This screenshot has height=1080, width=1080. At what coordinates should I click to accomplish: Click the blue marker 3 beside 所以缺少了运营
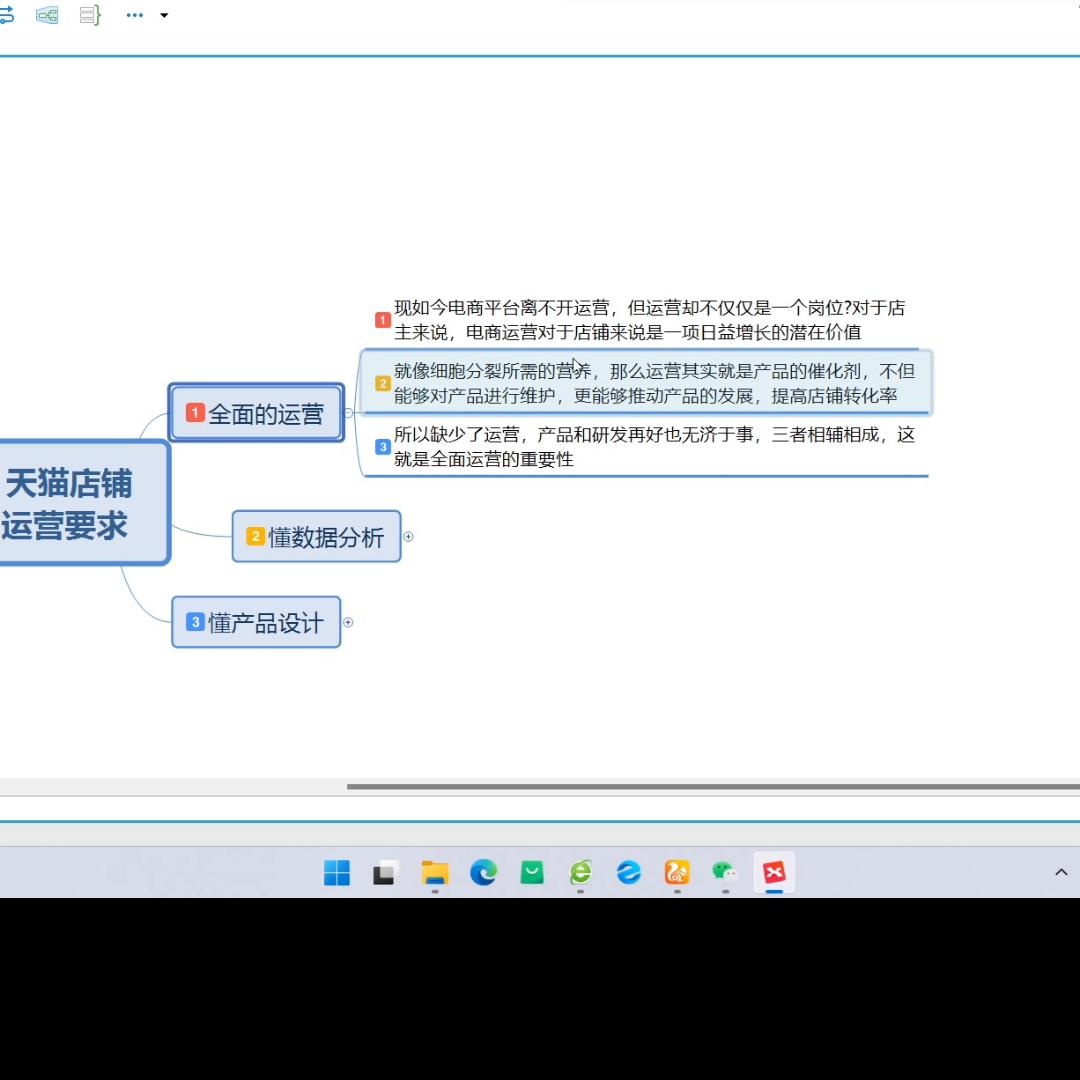point(383,447)
